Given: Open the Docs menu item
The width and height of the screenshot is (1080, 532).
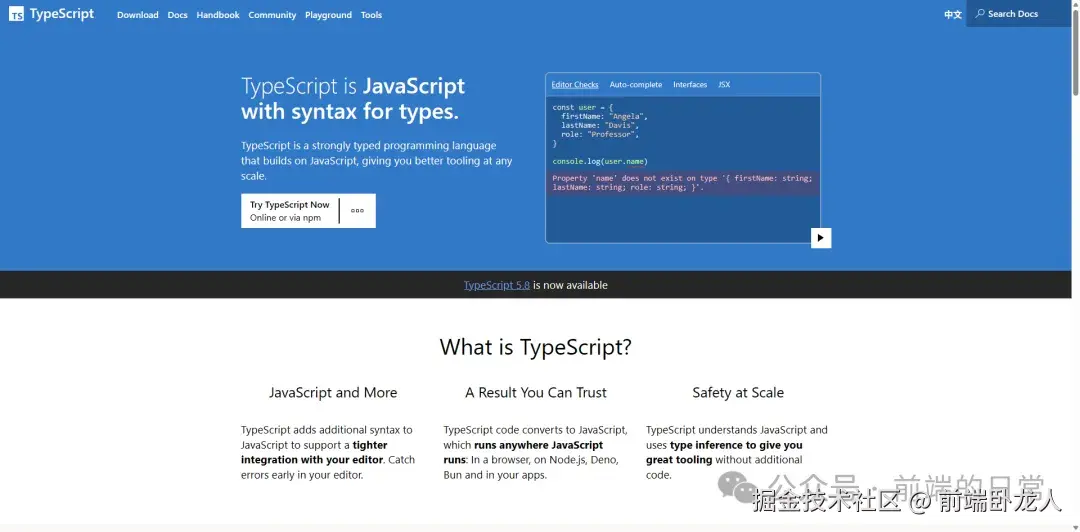Looking at the screenshot, I should pos(178,14).
